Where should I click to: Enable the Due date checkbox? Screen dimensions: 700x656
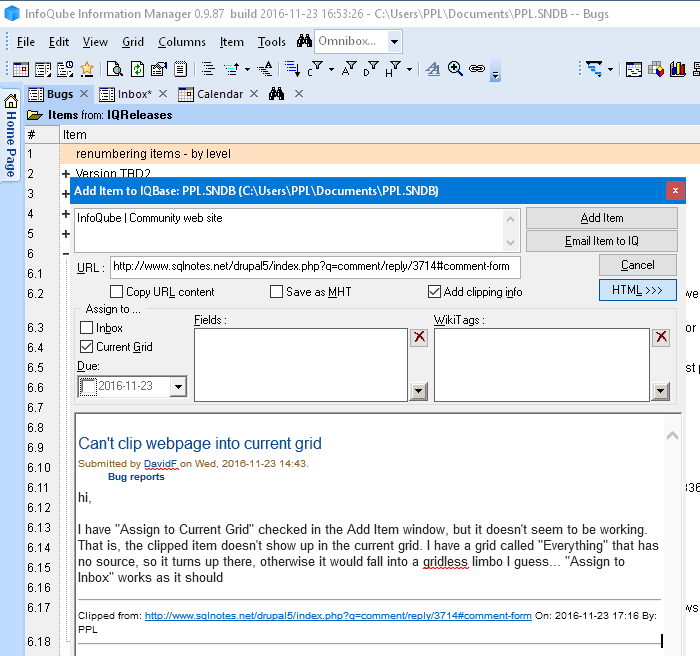pos(88,387)
